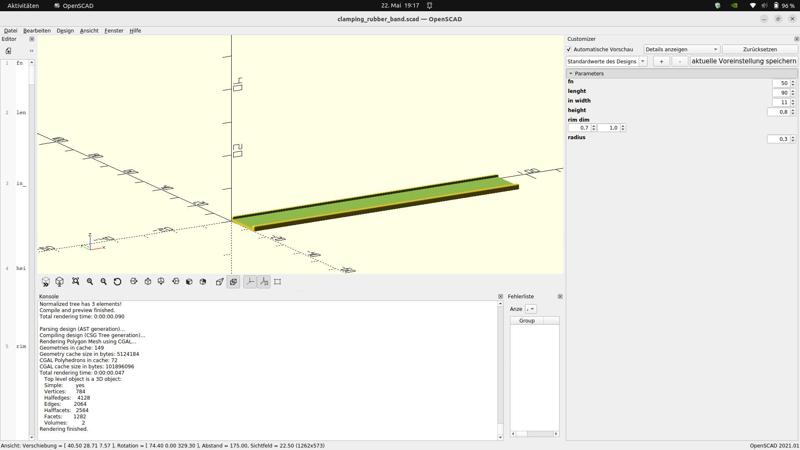Click the lenght spinner arrows
Viewport: 800px width, 450px height.
pyautogui.click(x=793, y=92)
